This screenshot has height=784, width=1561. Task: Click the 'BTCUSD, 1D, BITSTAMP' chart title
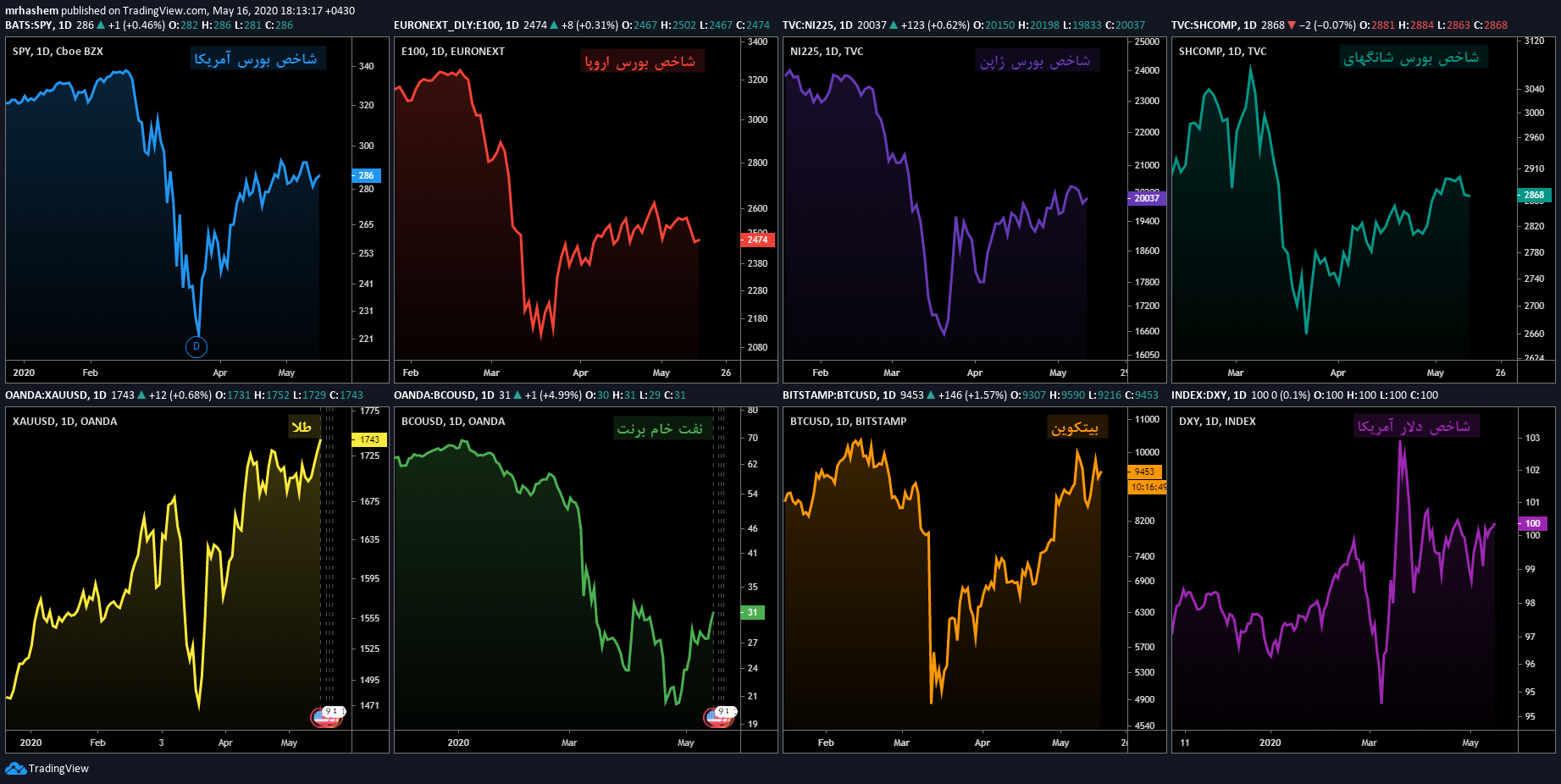coord(848,421)
